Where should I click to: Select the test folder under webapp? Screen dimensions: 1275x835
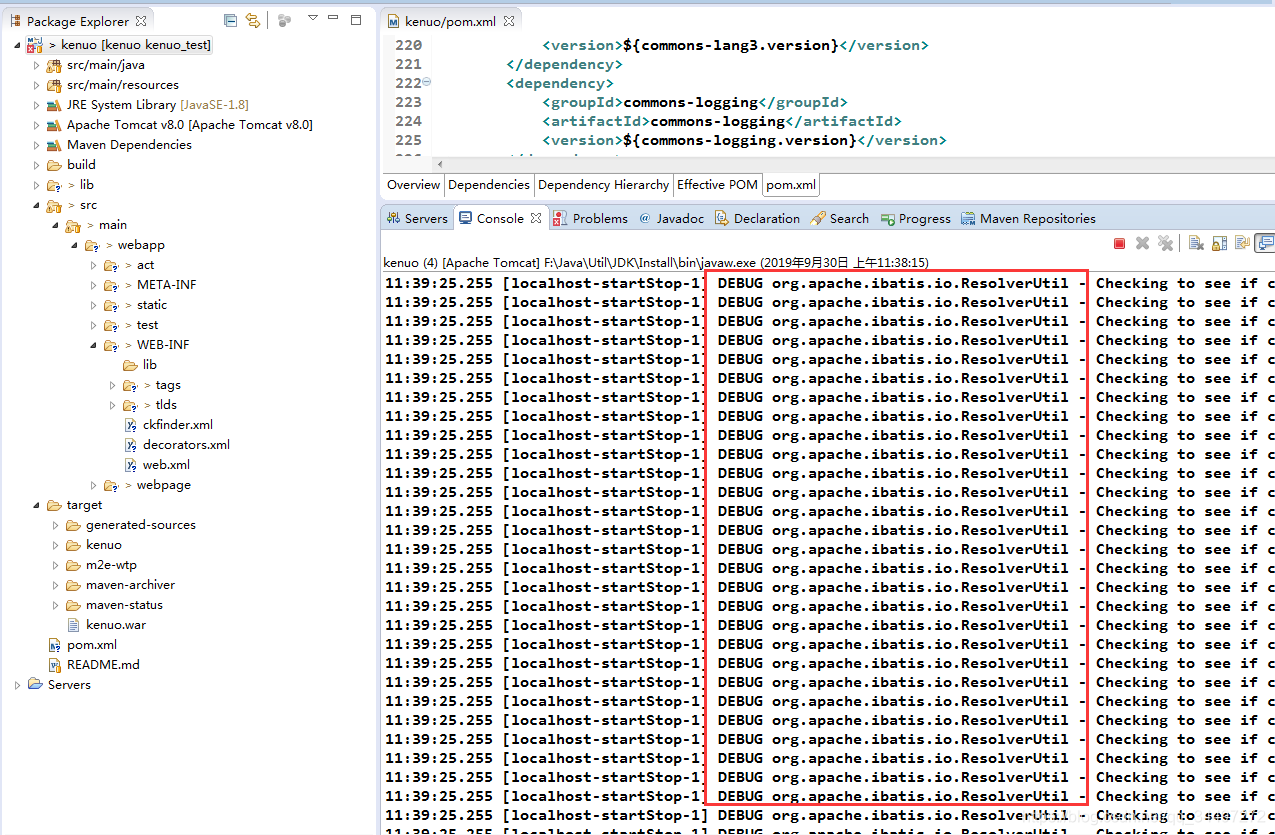147,325
